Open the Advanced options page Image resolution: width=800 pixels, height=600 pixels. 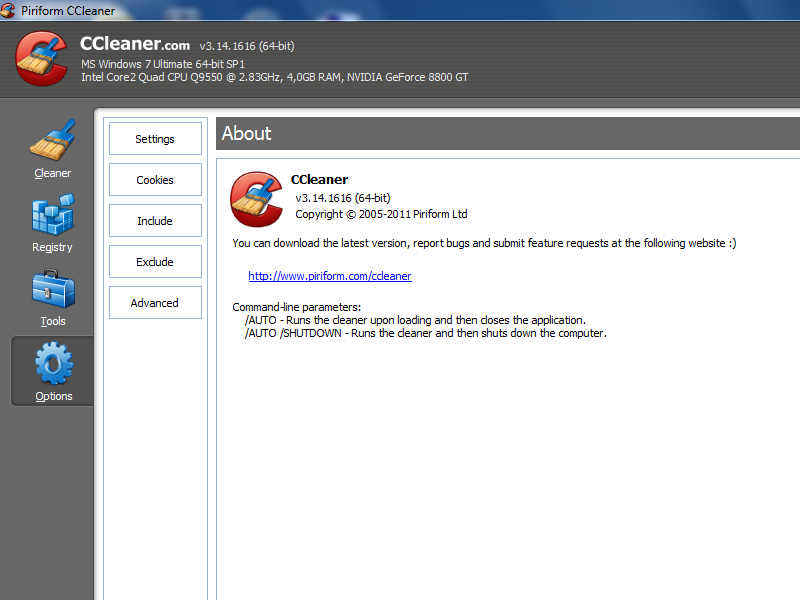(x=155, y=302)
